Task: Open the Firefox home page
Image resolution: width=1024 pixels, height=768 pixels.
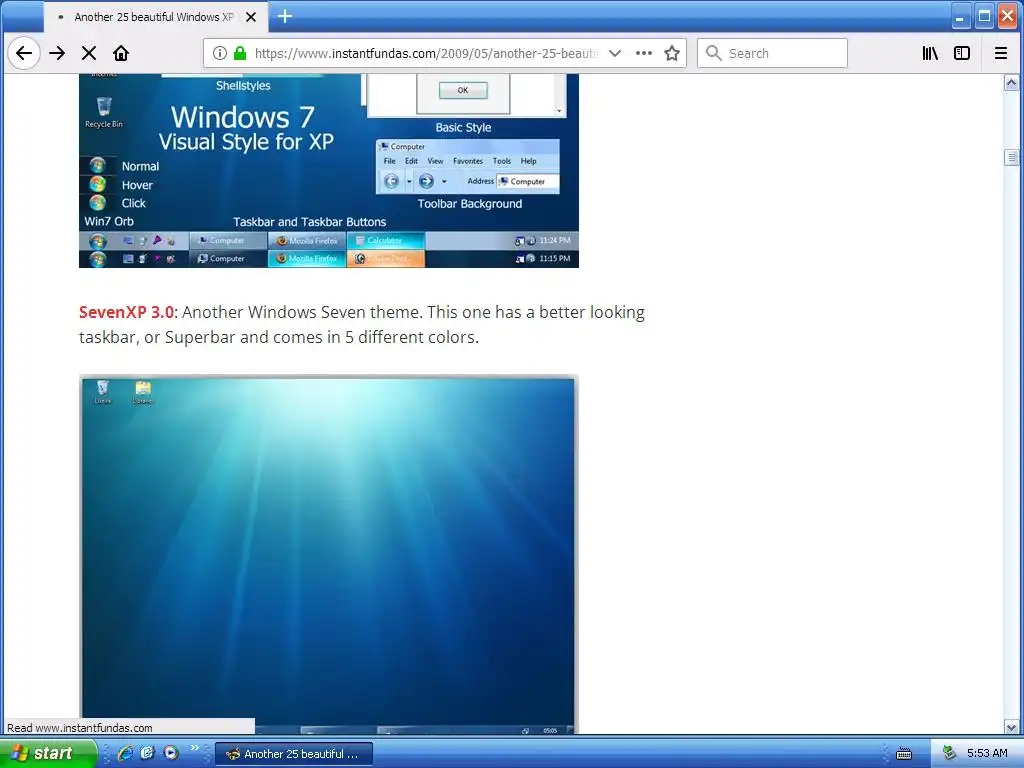Action: click(x=121, y=53)
